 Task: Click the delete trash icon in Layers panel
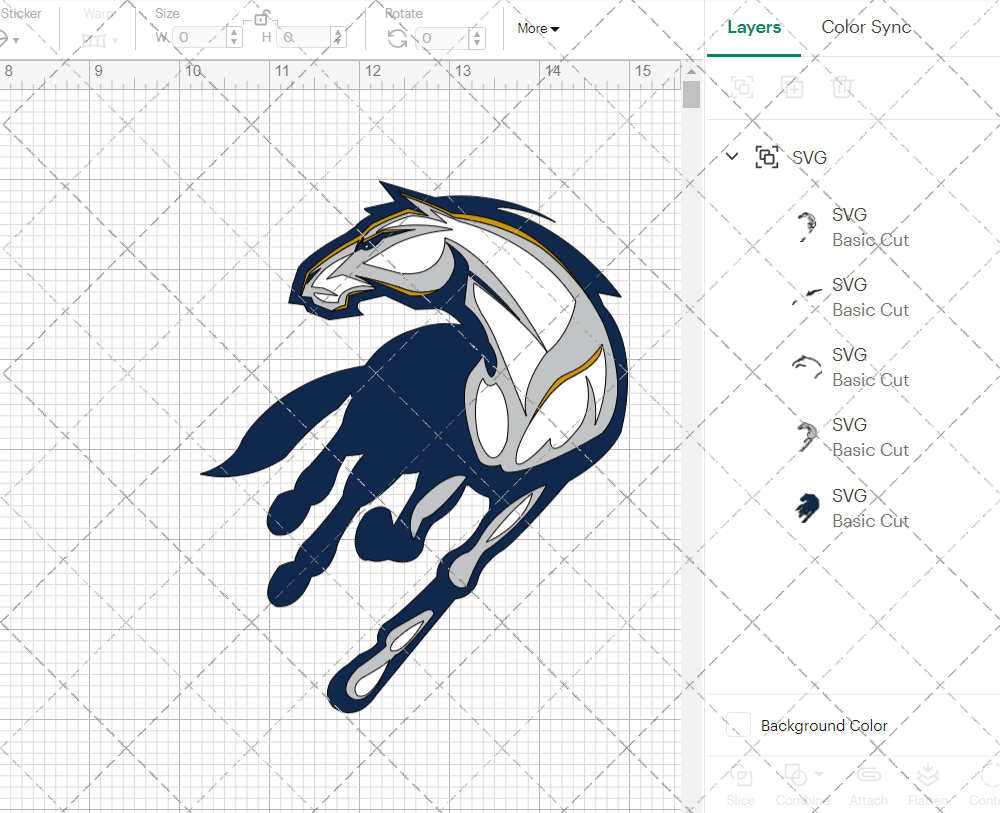[x=843, y=87]
